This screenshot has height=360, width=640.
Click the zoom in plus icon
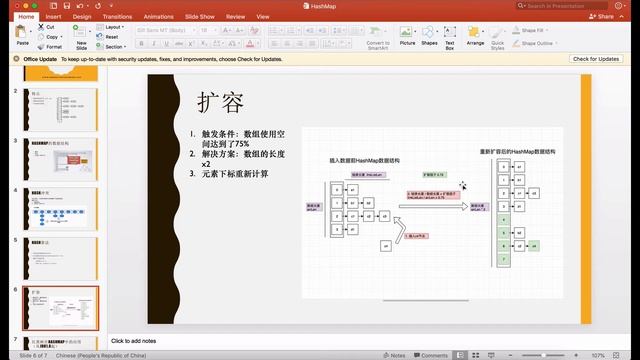pyautogui.click(x=576, y=356)
